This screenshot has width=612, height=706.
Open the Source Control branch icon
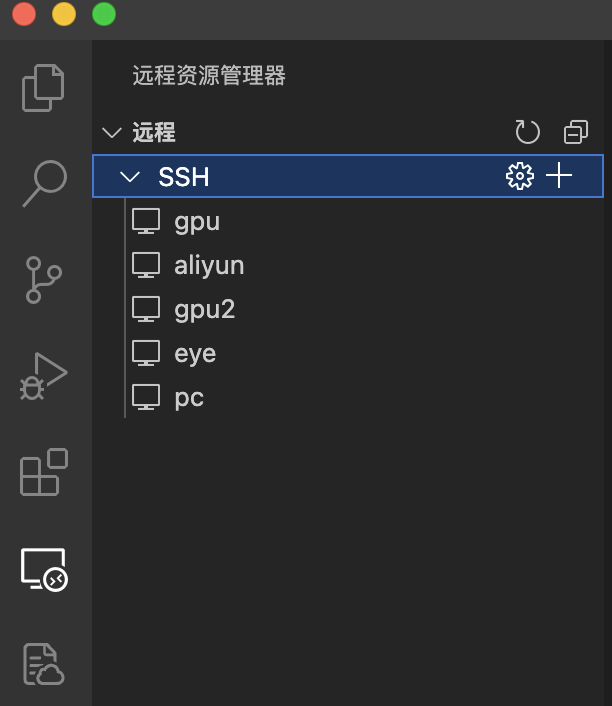tap(44, 280)
